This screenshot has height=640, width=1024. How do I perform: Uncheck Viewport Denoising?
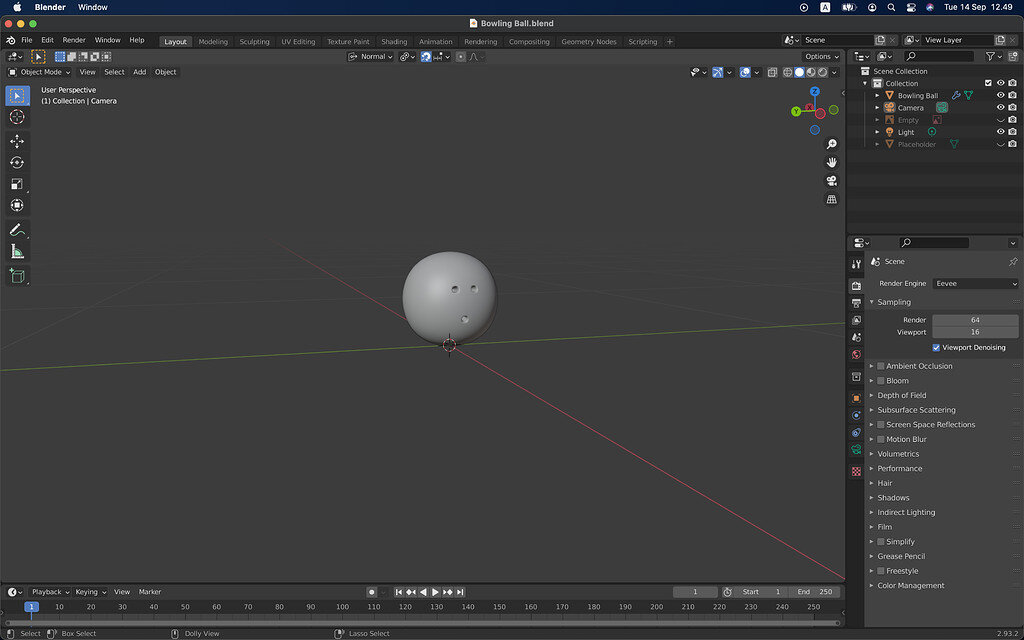pyautogui.click(x=937, y=347)
